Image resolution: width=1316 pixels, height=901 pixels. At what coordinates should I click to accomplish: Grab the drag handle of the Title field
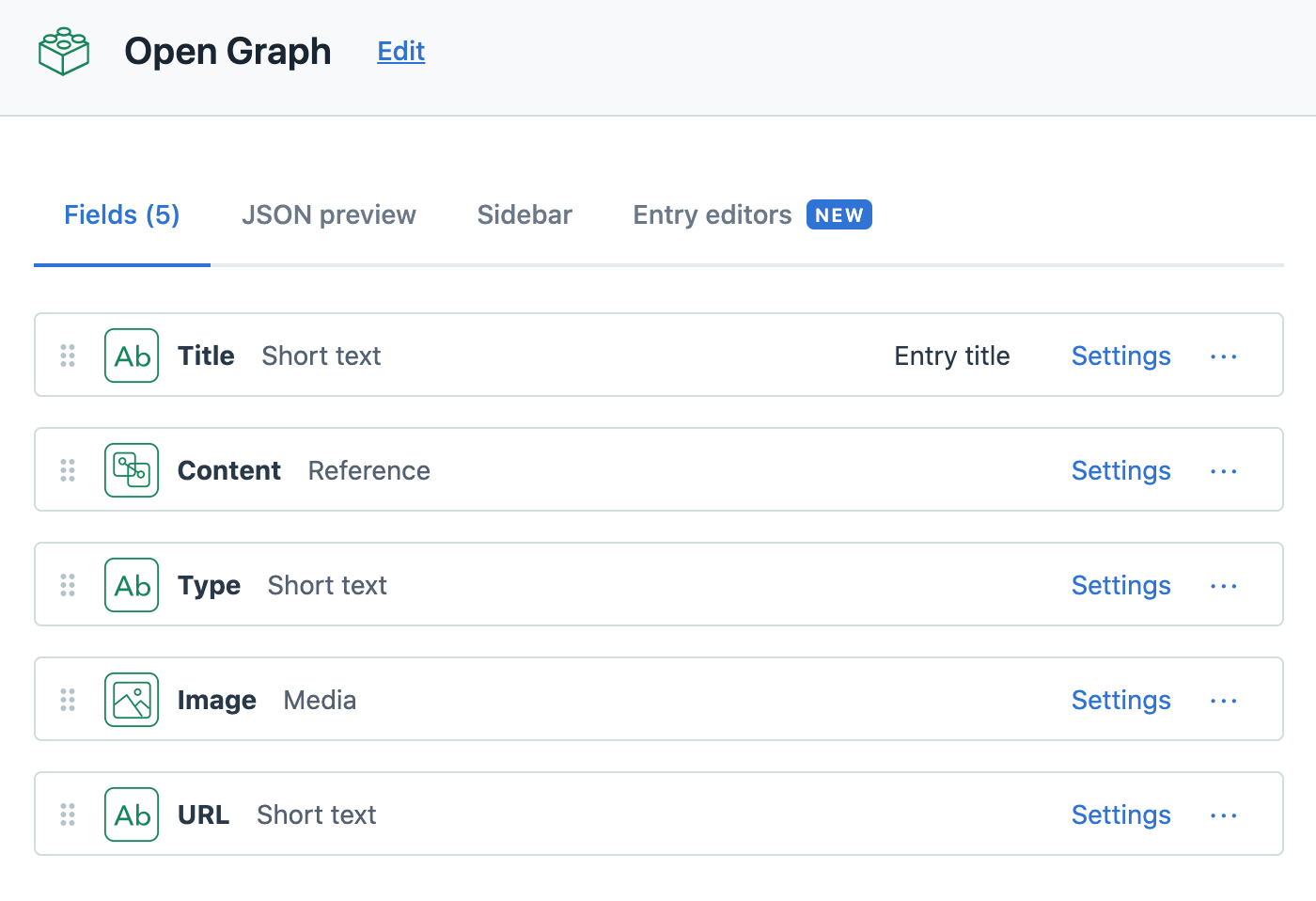click(67, 356)
